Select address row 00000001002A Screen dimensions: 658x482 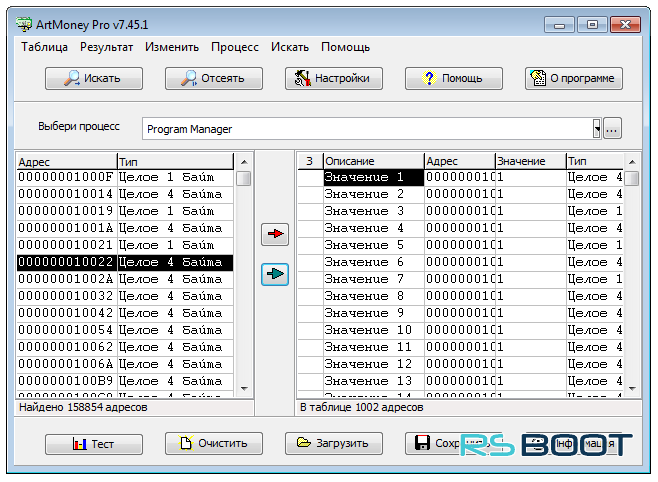tap(125, 279)
